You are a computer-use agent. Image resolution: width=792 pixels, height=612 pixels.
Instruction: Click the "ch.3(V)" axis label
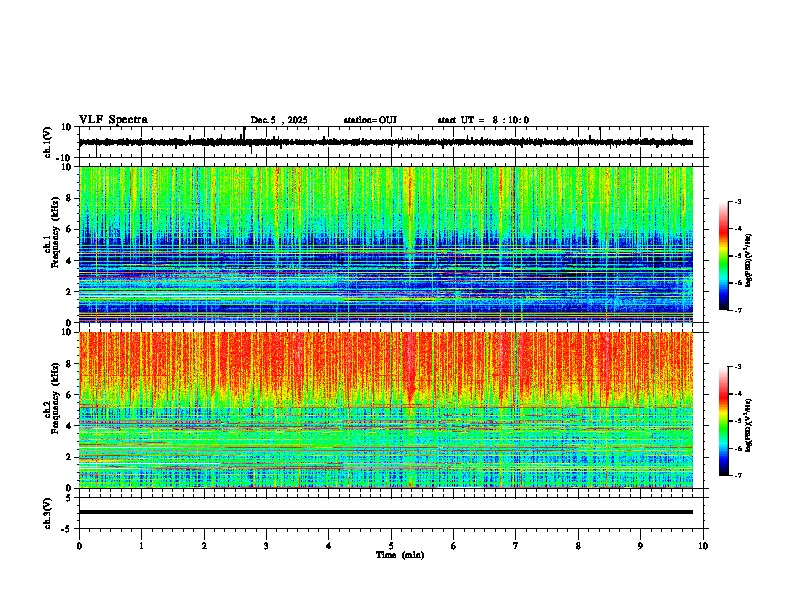(48, 513)
